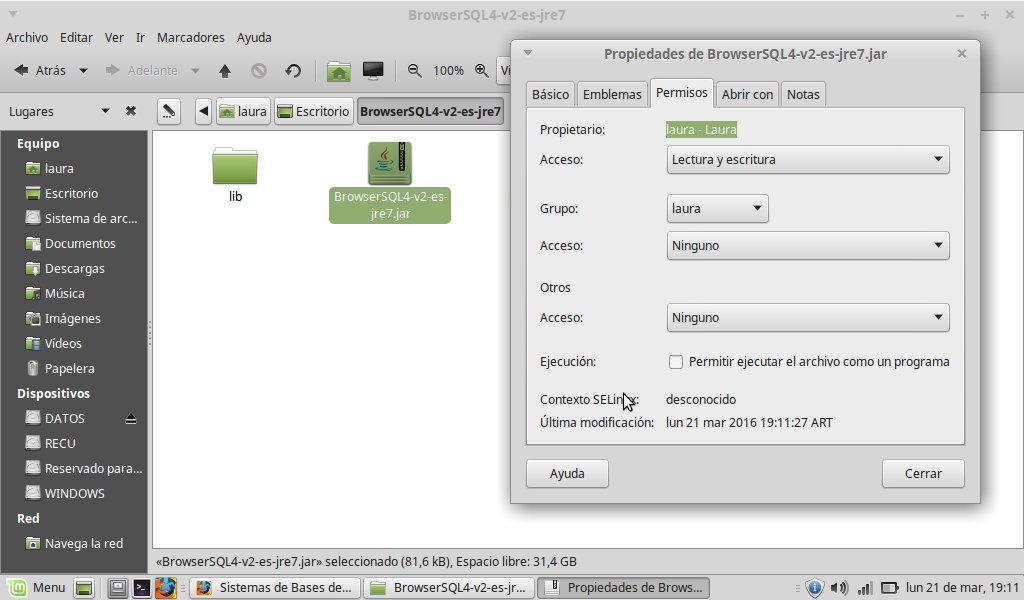Switch to the Emblemas tab
1024x600 pixels.
coord(612,94)
